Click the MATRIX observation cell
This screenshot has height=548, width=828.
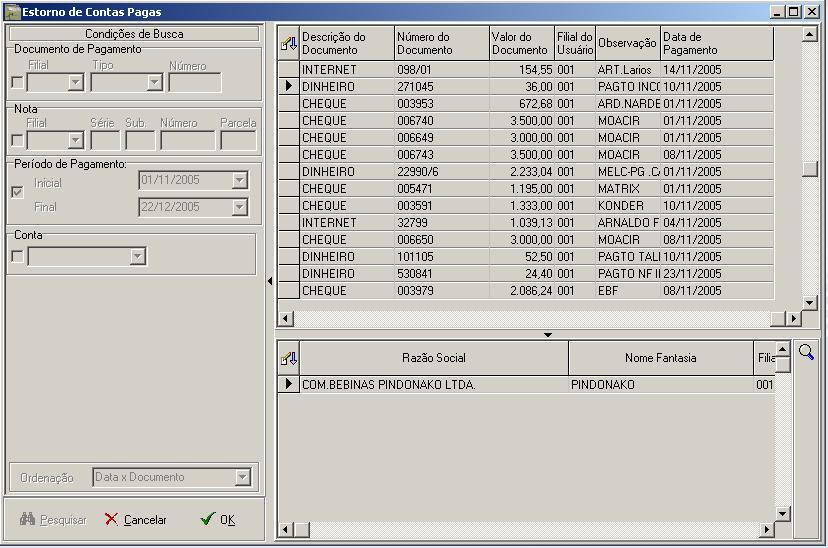(628, 188)
